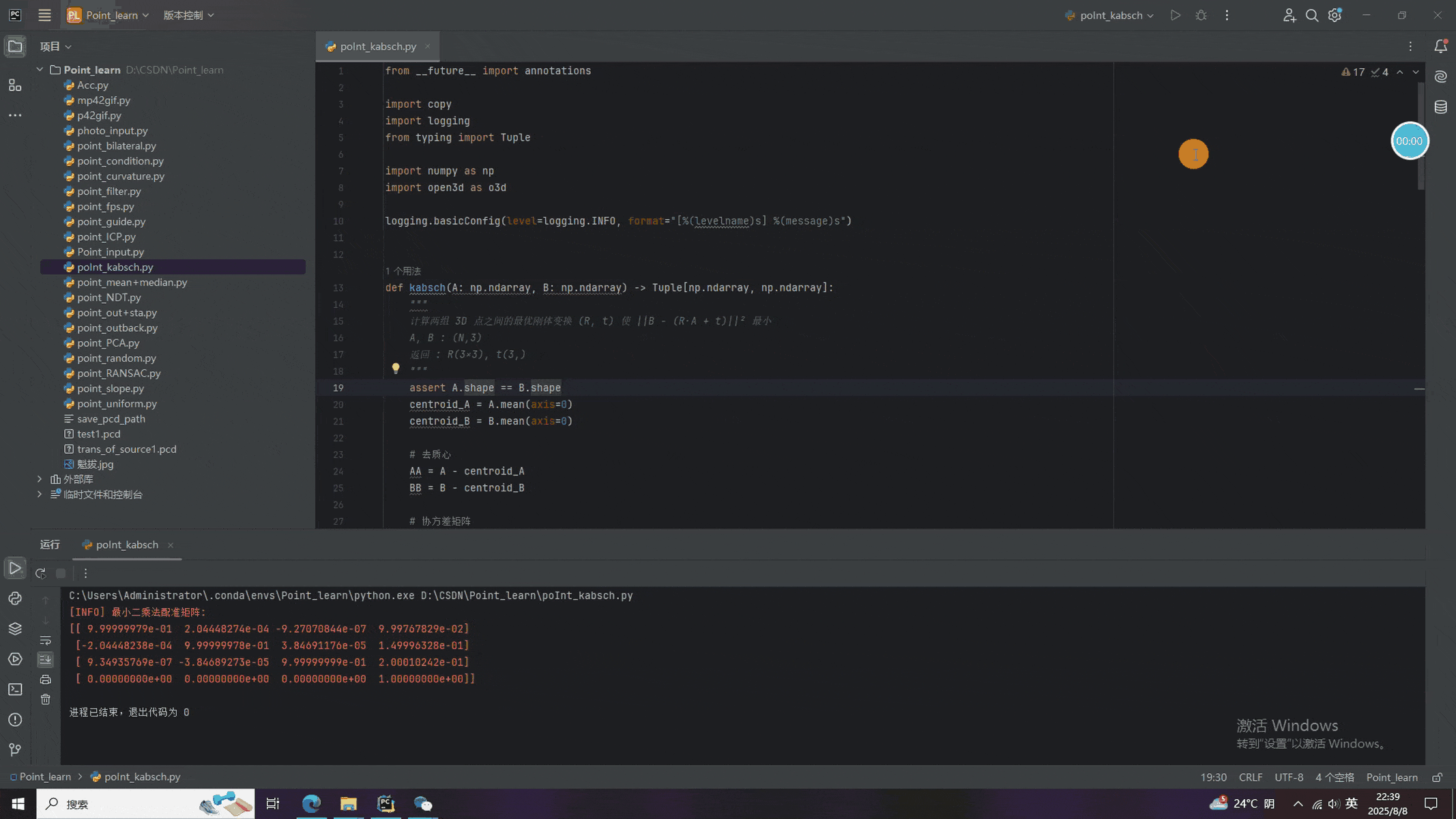Open the Git tool window icon

click(15, 750)
